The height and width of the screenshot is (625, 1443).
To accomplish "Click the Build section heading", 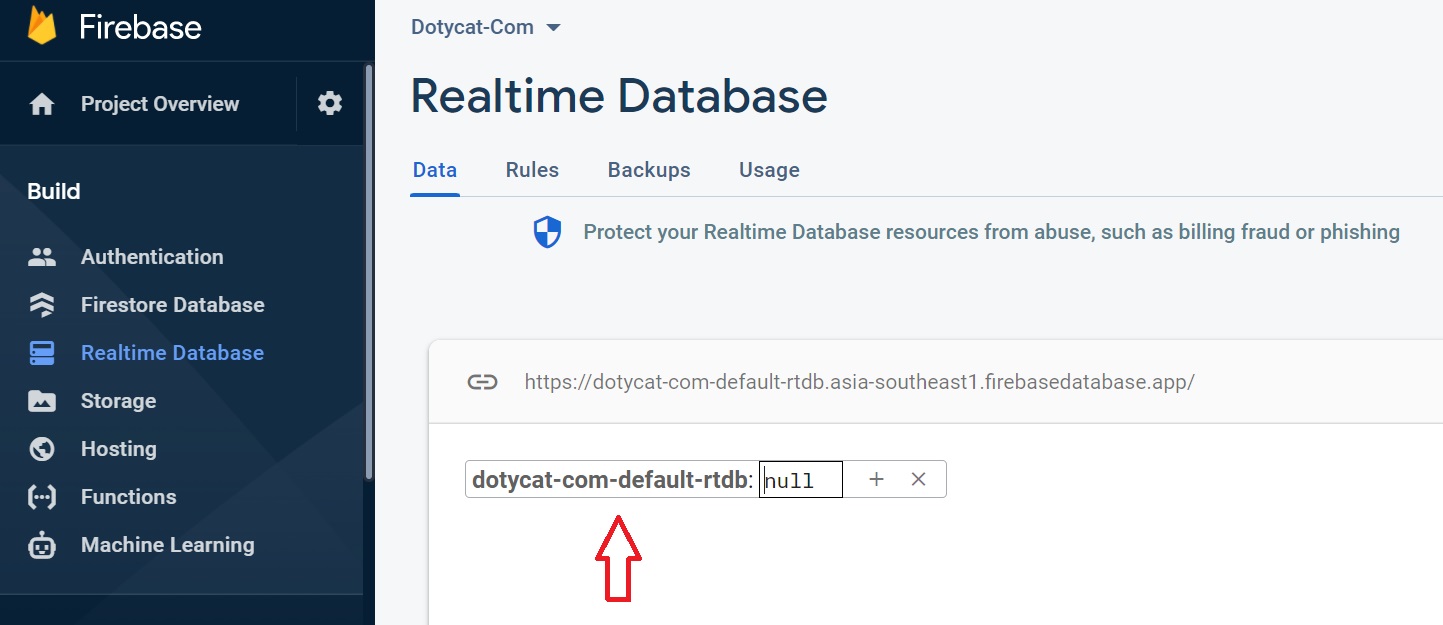I will 54,192.
